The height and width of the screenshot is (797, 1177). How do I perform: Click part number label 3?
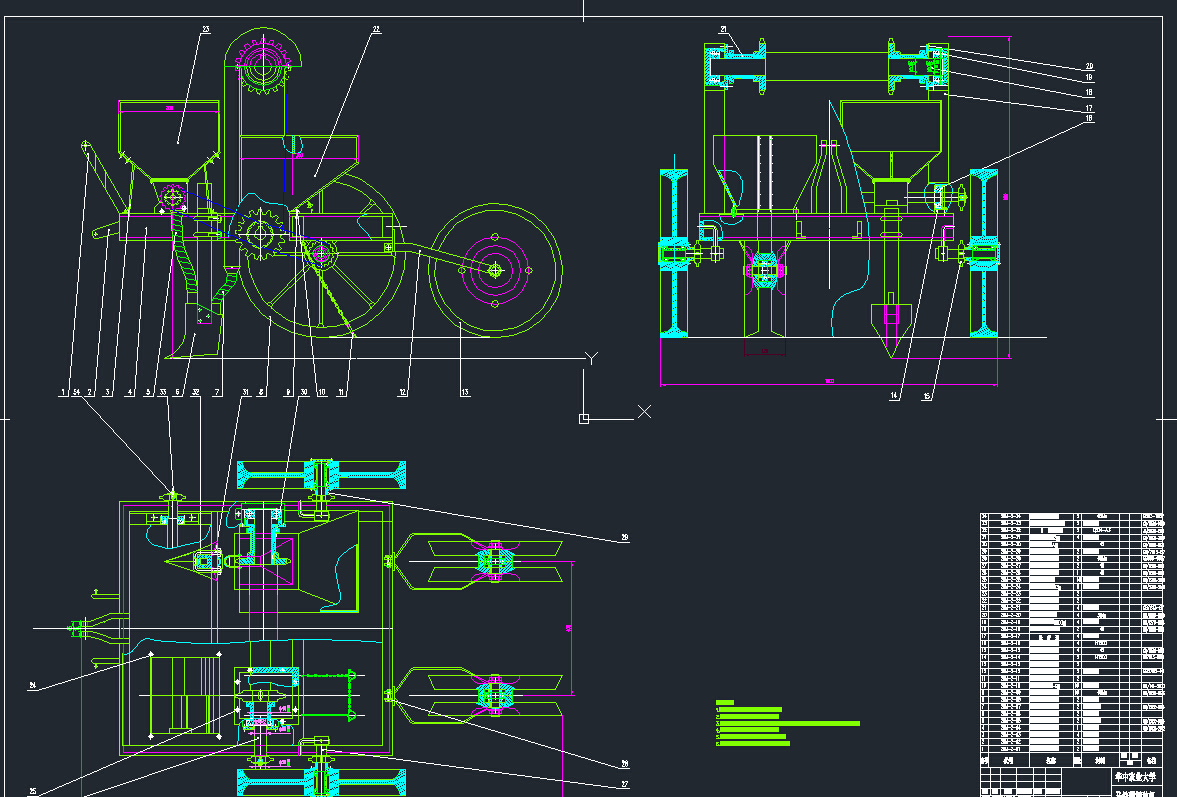108,392
